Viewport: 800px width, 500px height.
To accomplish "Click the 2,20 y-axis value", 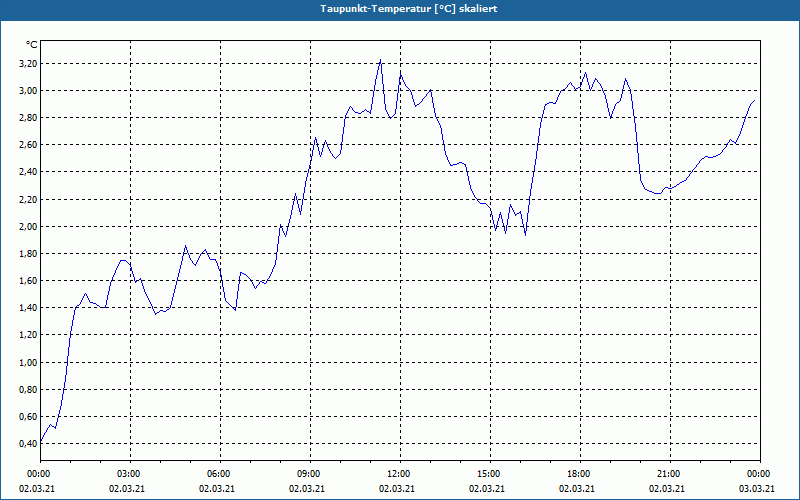I will click(x=28, y=199).
